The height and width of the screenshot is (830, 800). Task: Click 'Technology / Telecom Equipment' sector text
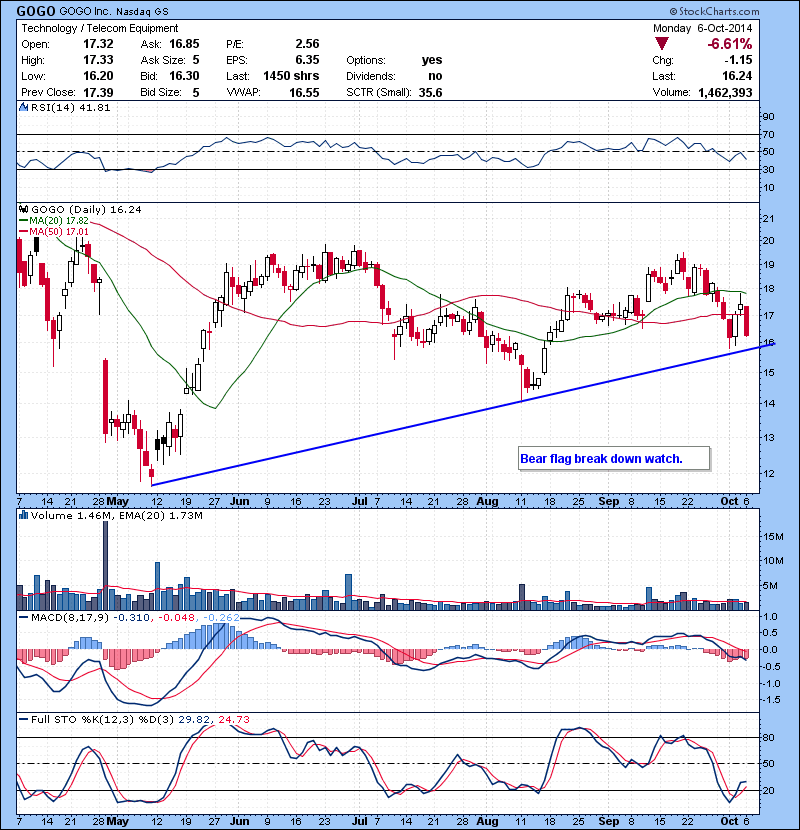pyautogui.click(x=100, y=28)
